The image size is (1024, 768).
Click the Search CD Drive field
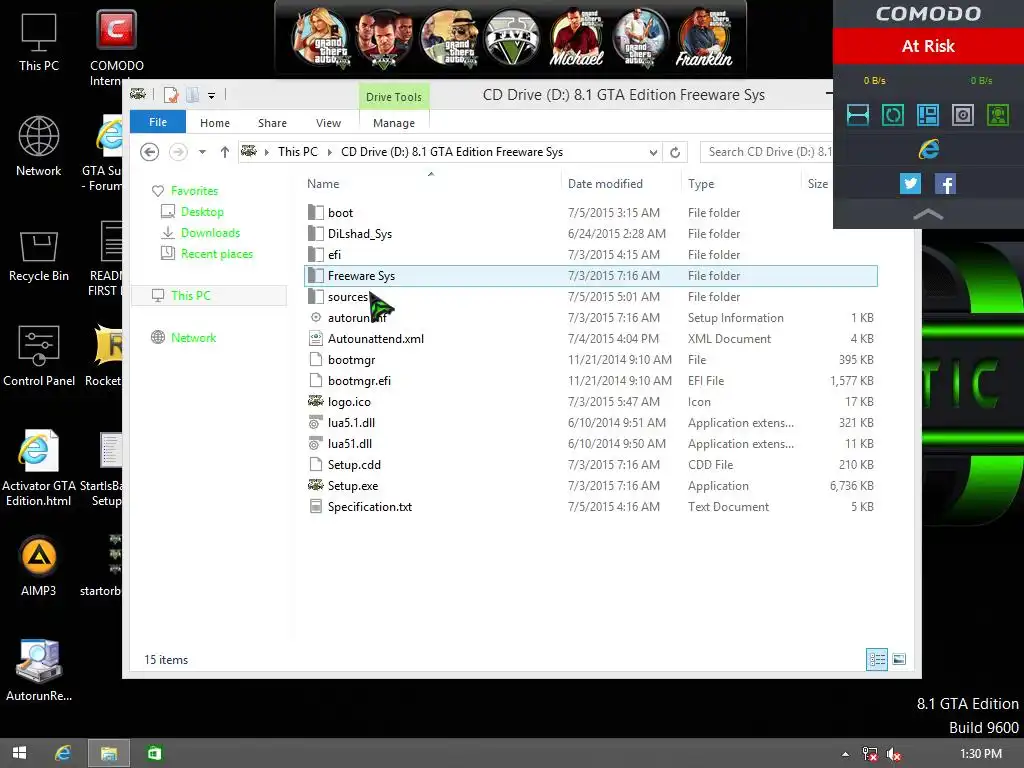pos(767,152)
